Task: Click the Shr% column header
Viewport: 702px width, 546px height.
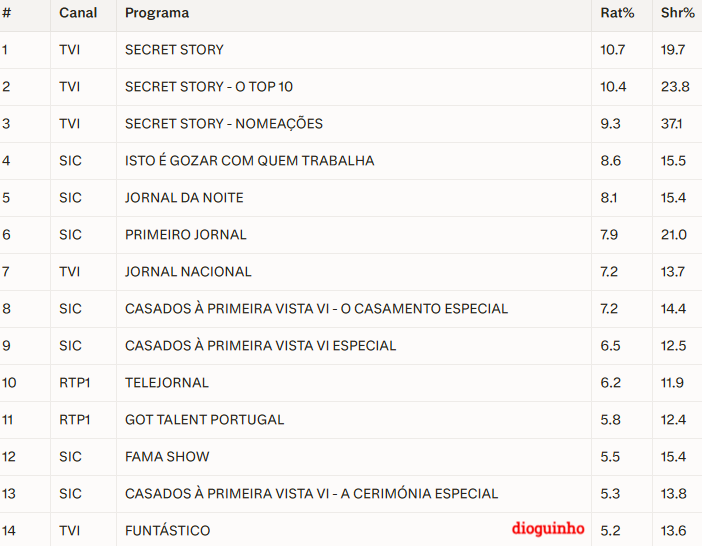Action: point(677,13)
